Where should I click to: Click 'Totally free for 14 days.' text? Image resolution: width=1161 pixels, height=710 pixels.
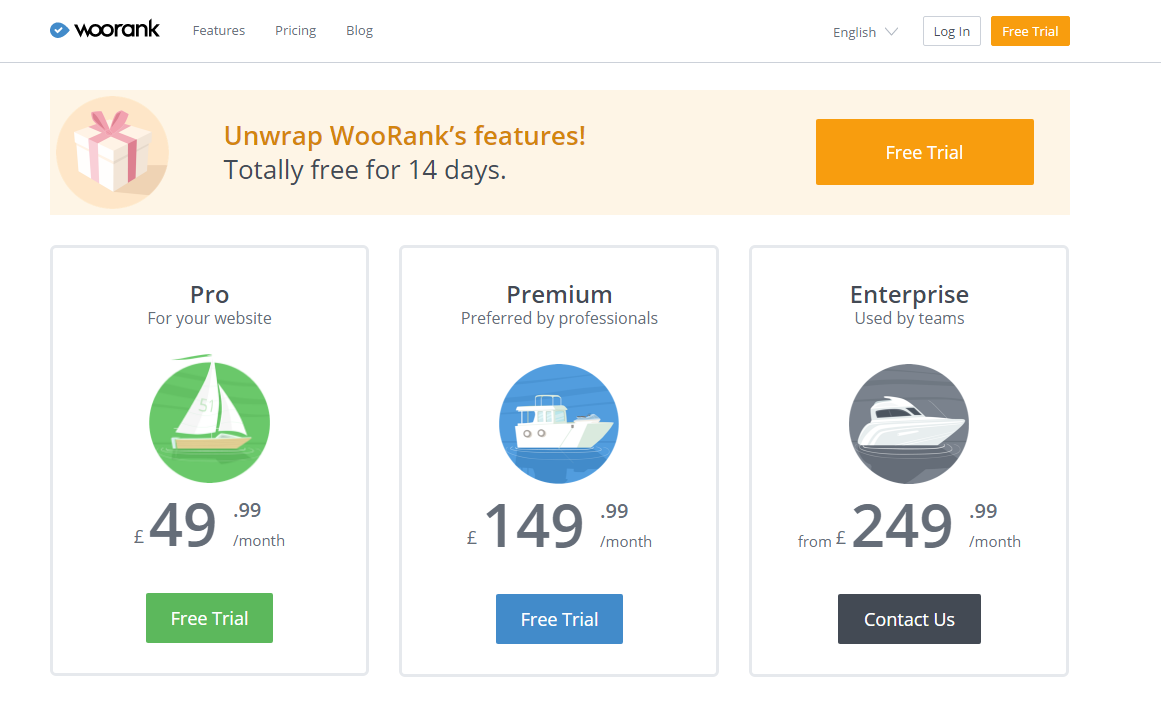[365, 170]
